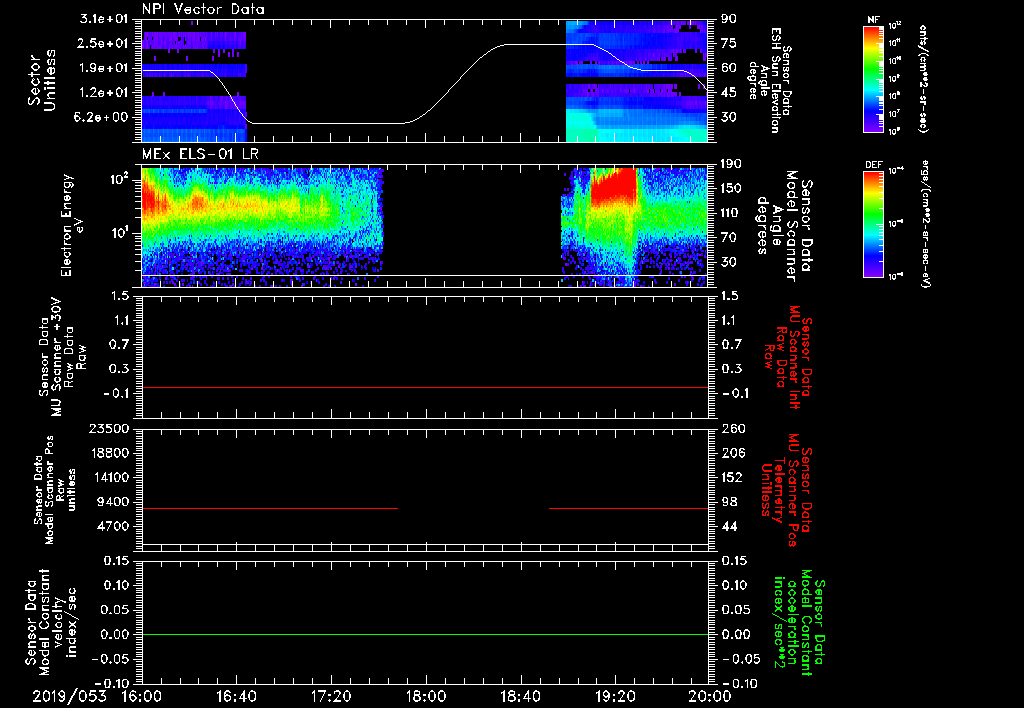Select the 19:20 time axis label
This screenshot has height=708, width=1024.
615,696
